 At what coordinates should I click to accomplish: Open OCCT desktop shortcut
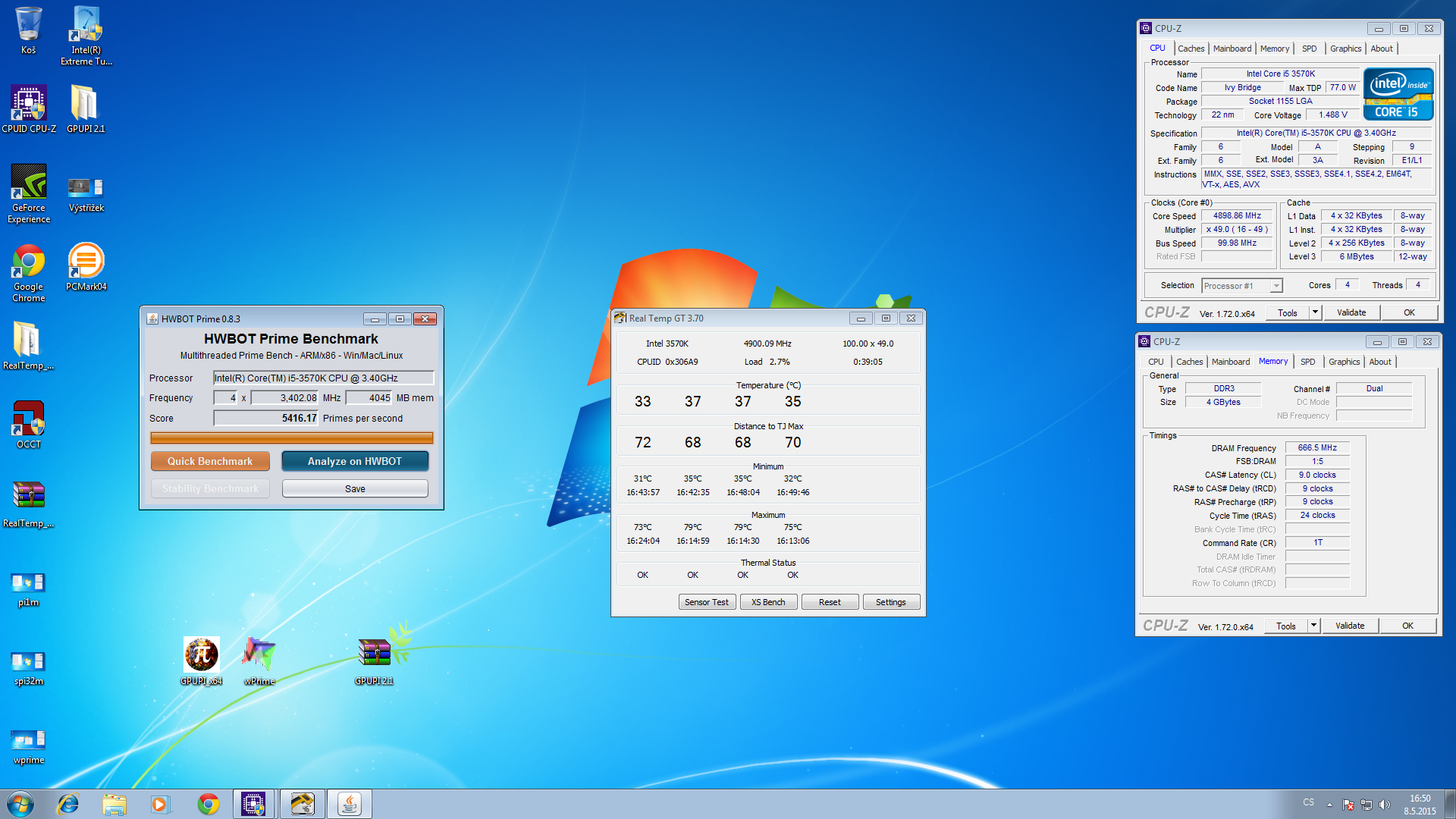(x=29, y=425)
